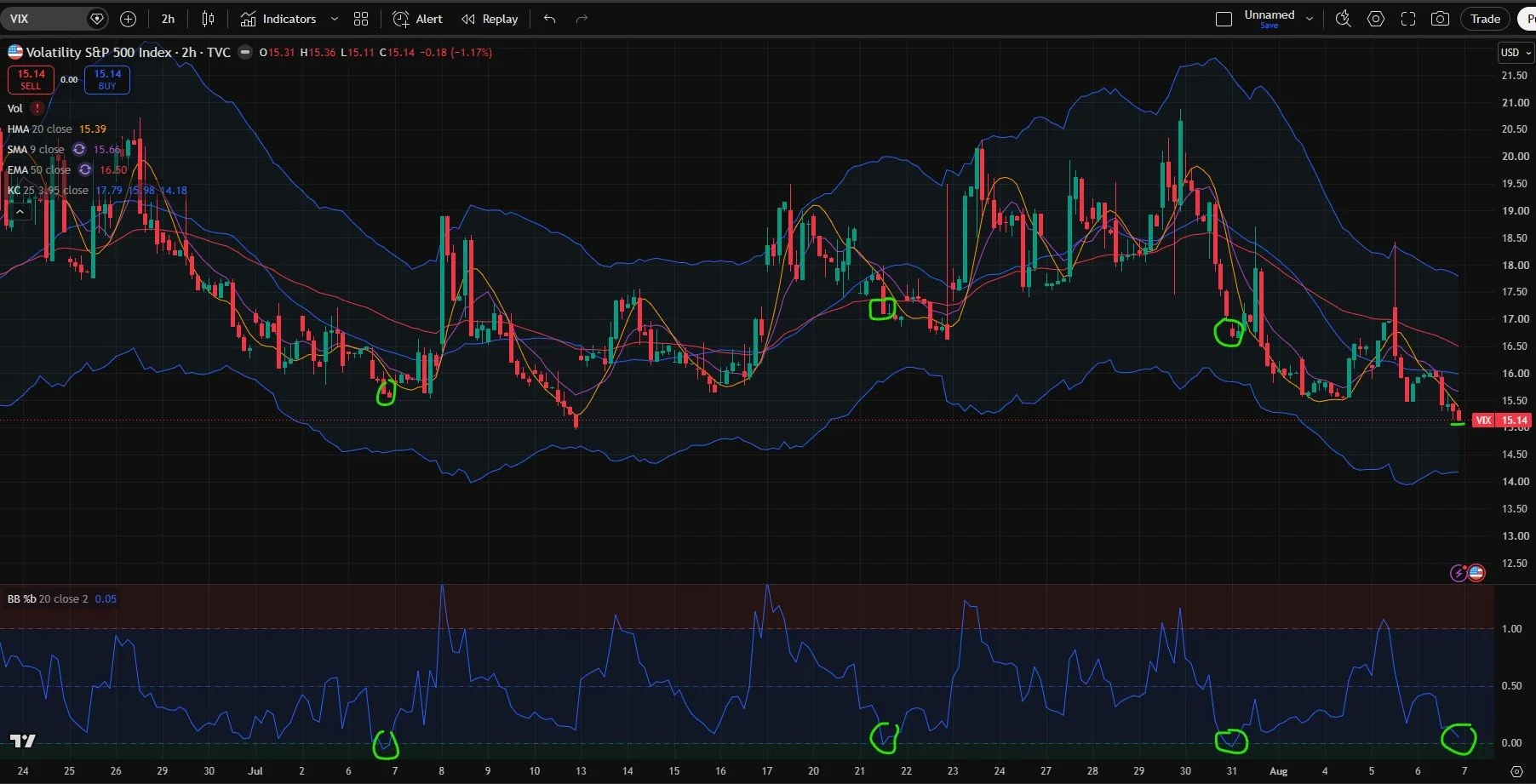Open the chart type candles icon
Screen dimensions: 1536x784
click(x=208, y=19)
